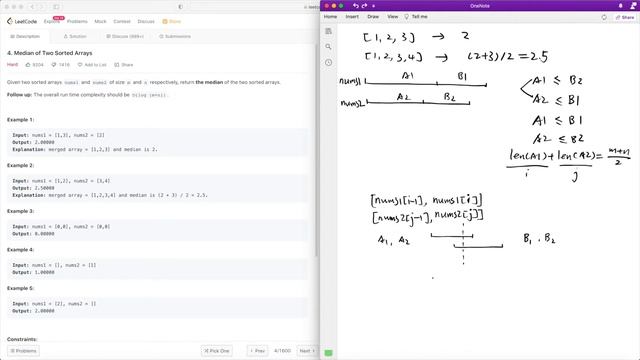The image size is (640, 360).
Task: Click the Share button in OneNote
Action: click(625, 17)
